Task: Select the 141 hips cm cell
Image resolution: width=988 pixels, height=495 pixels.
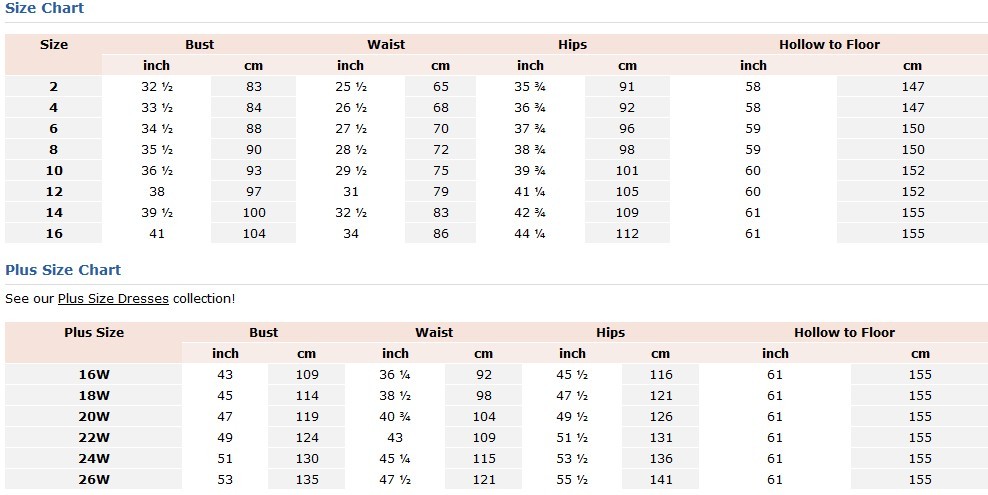Action: [660, 480]
